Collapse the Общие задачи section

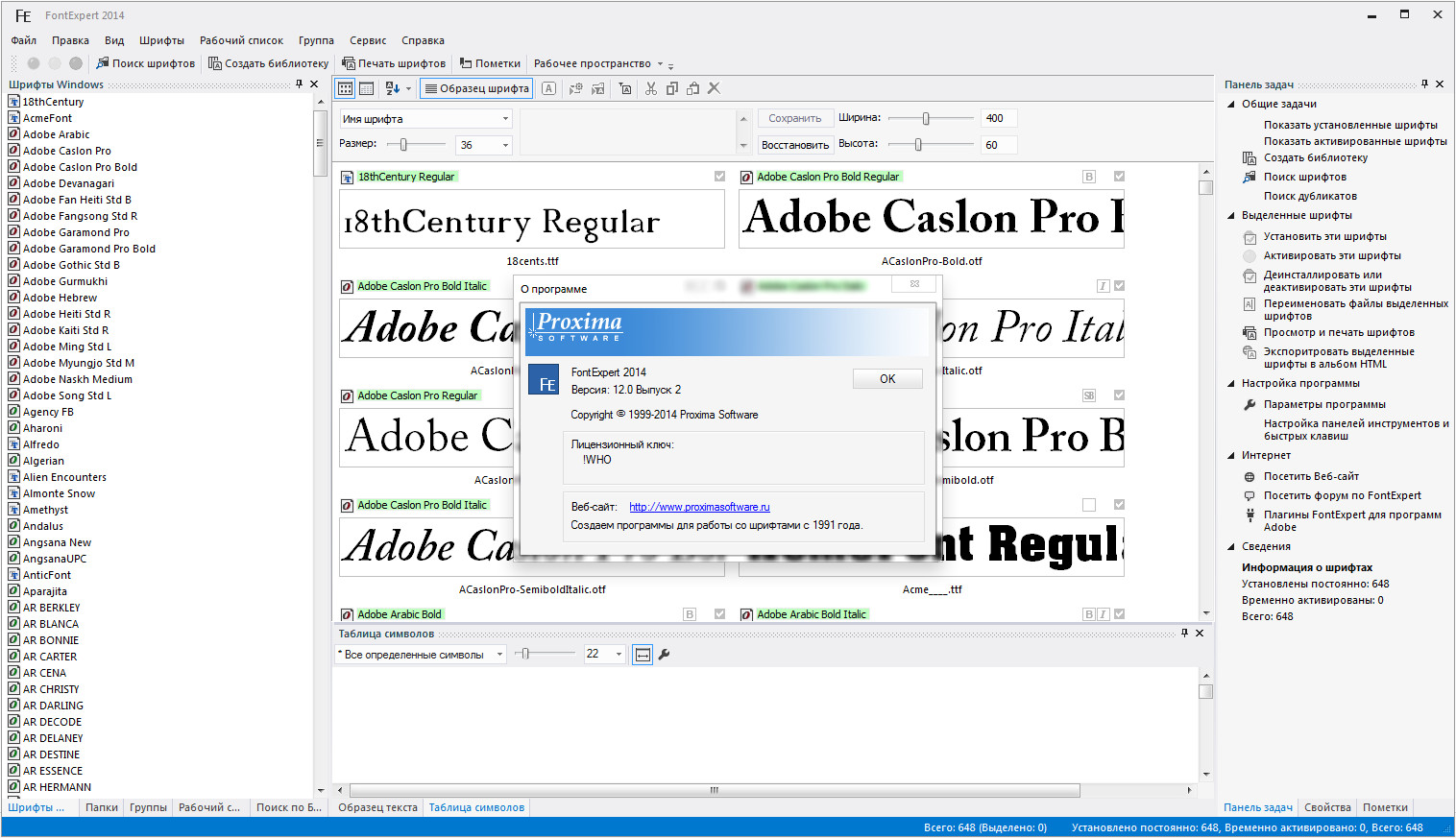(x=1231, y=104)
